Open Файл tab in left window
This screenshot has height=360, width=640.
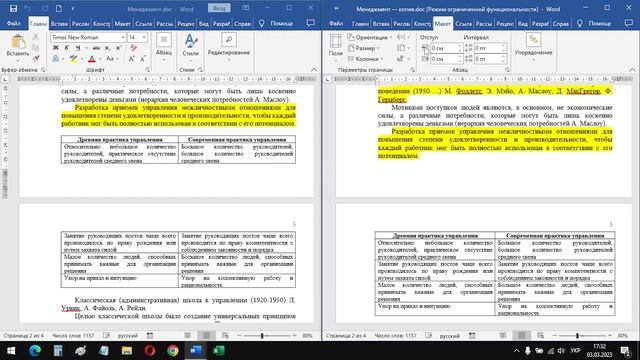pos(13,24)
